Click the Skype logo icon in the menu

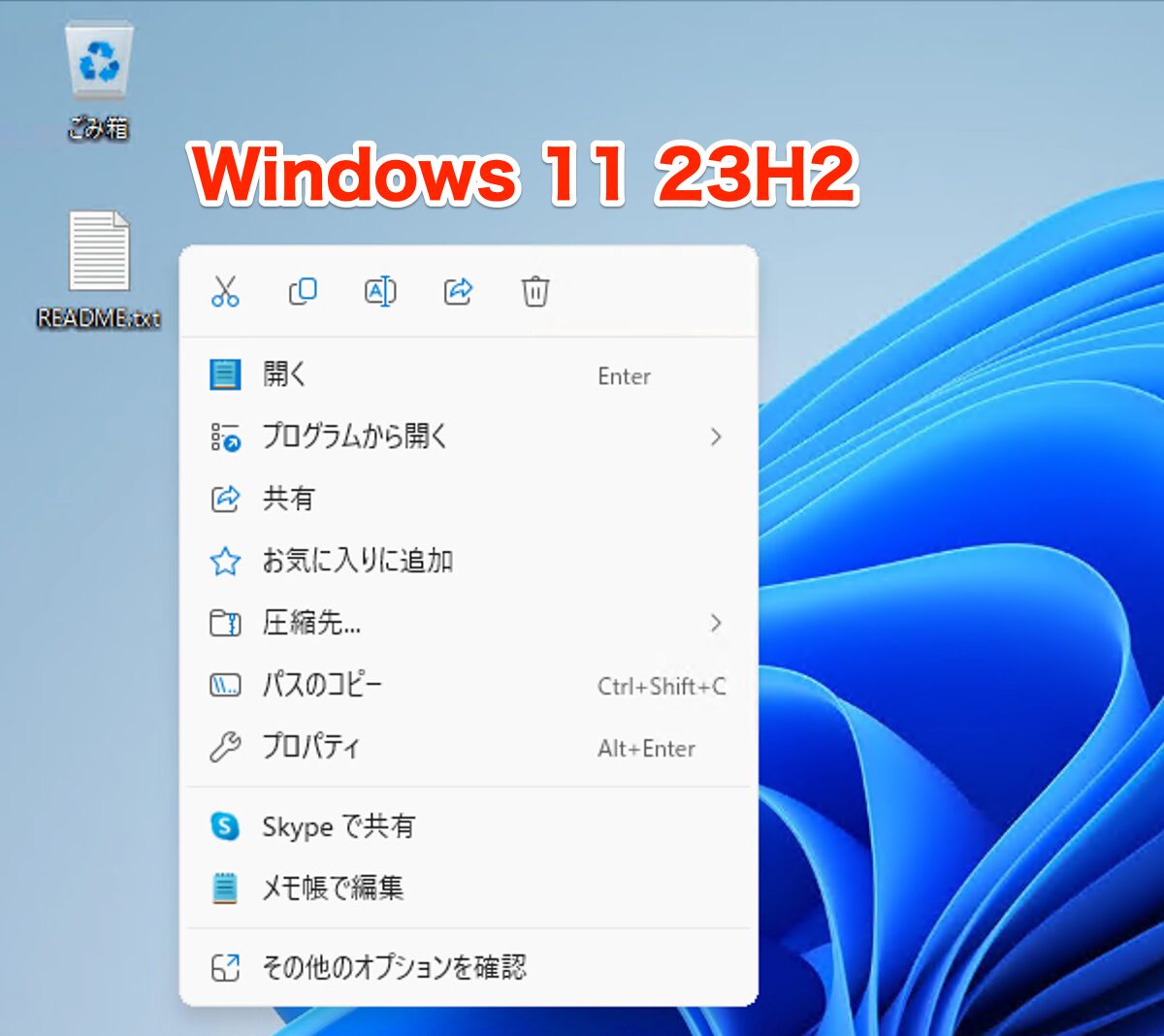point(226,826)
